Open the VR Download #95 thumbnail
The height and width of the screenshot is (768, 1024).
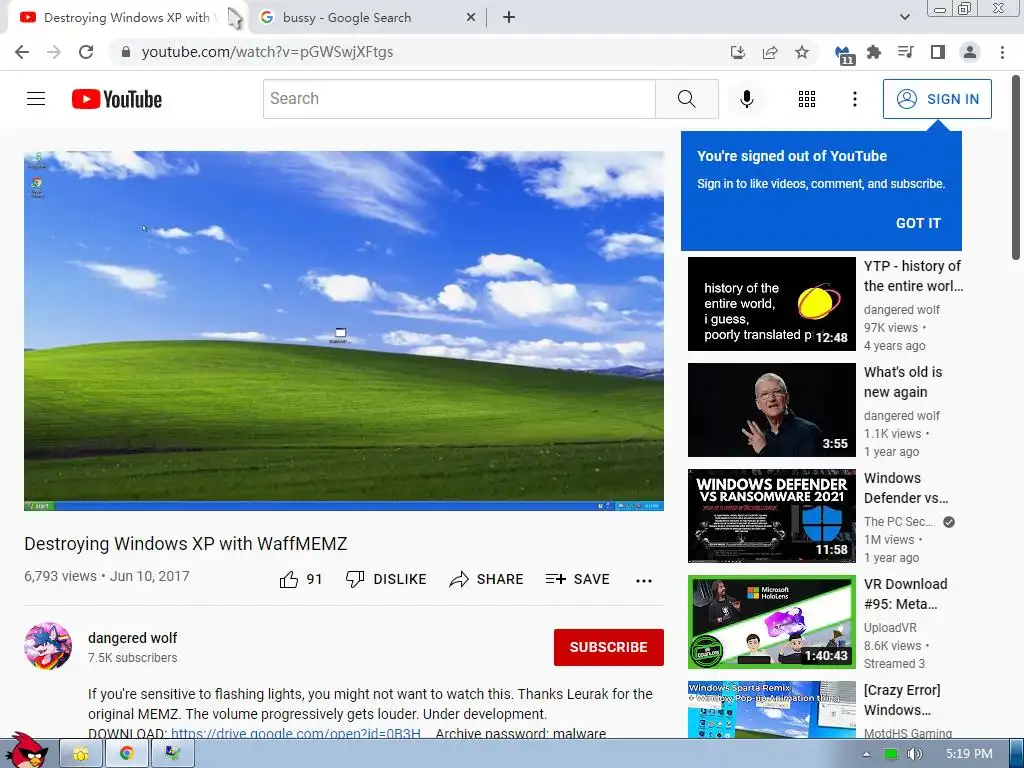771,622
